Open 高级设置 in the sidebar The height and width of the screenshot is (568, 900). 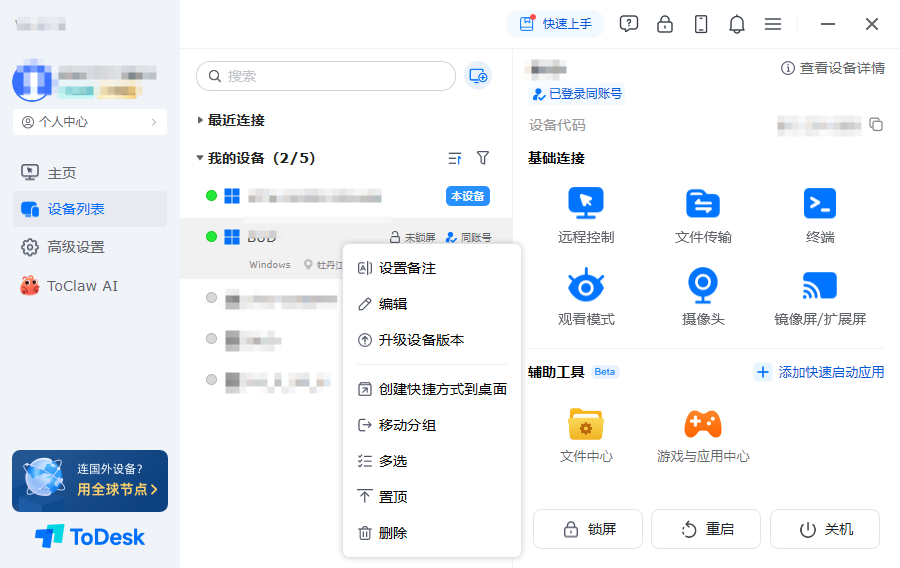click(90, 247)
